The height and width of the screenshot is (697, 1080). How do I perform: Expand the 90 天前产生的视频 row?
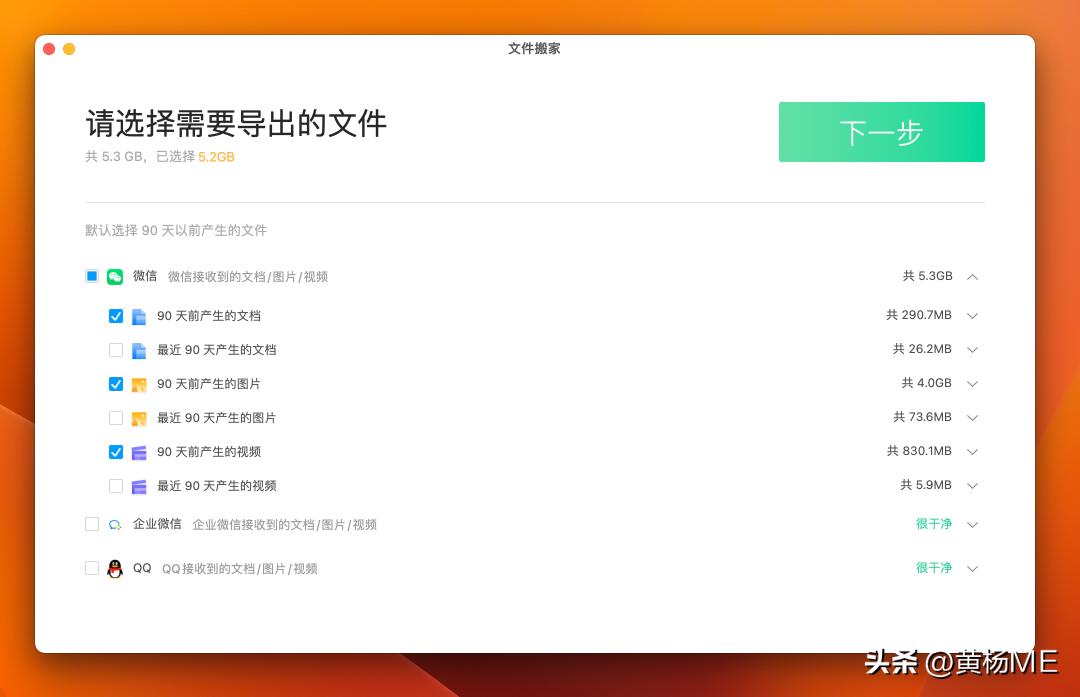tap(972, 451)
